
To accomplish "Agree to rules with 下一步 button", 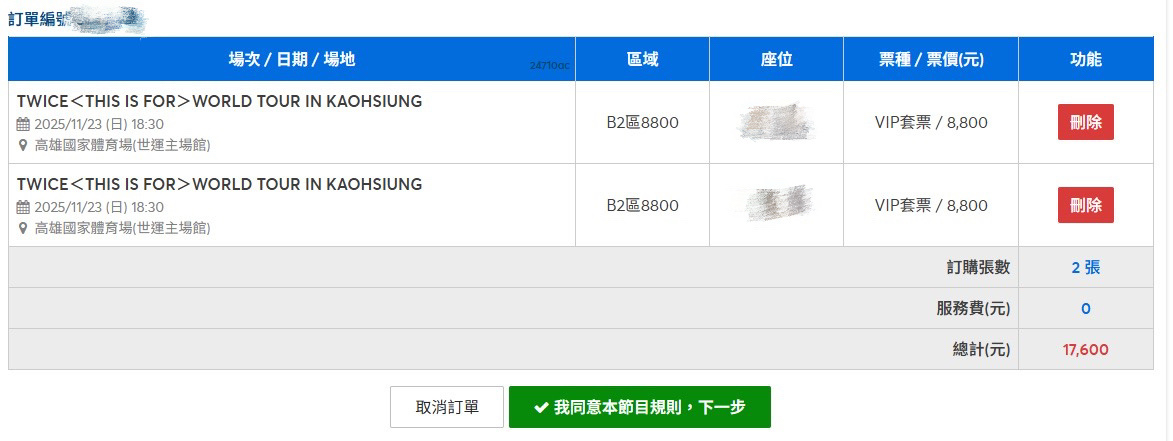I will coord(640,407).
